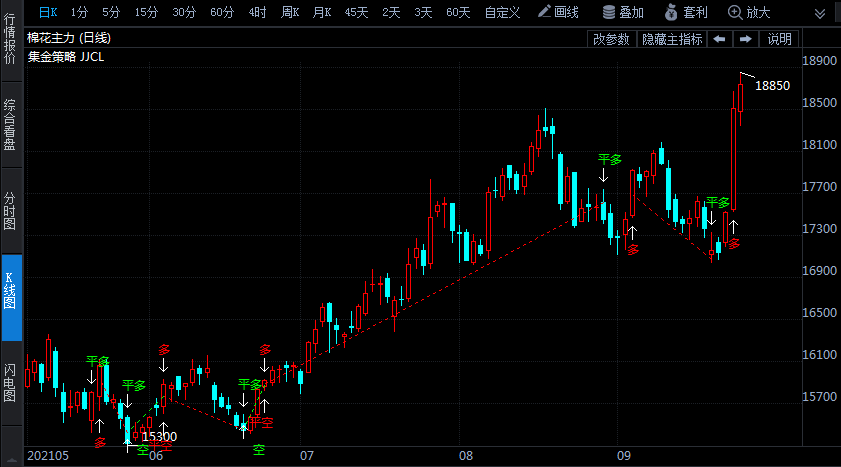841x467 pixels.
Task: Open the 叠加 overlay stack tool
Action: (x=623, y=12)
